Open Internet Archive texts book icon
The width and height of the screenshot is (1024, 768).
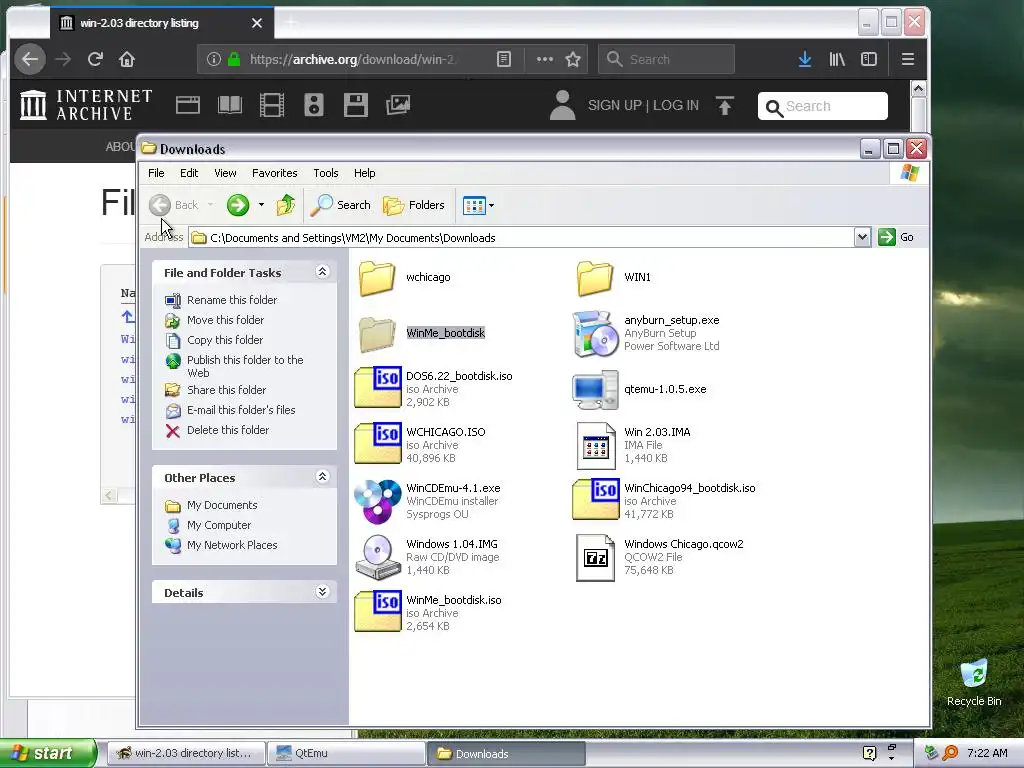point(230,105)
